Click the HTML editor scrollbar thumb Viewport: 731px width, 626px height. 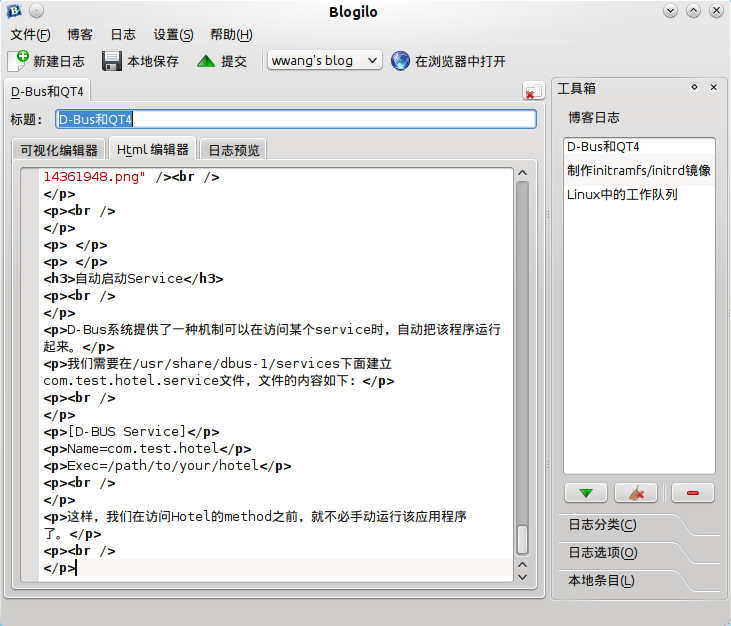[523, 540]
